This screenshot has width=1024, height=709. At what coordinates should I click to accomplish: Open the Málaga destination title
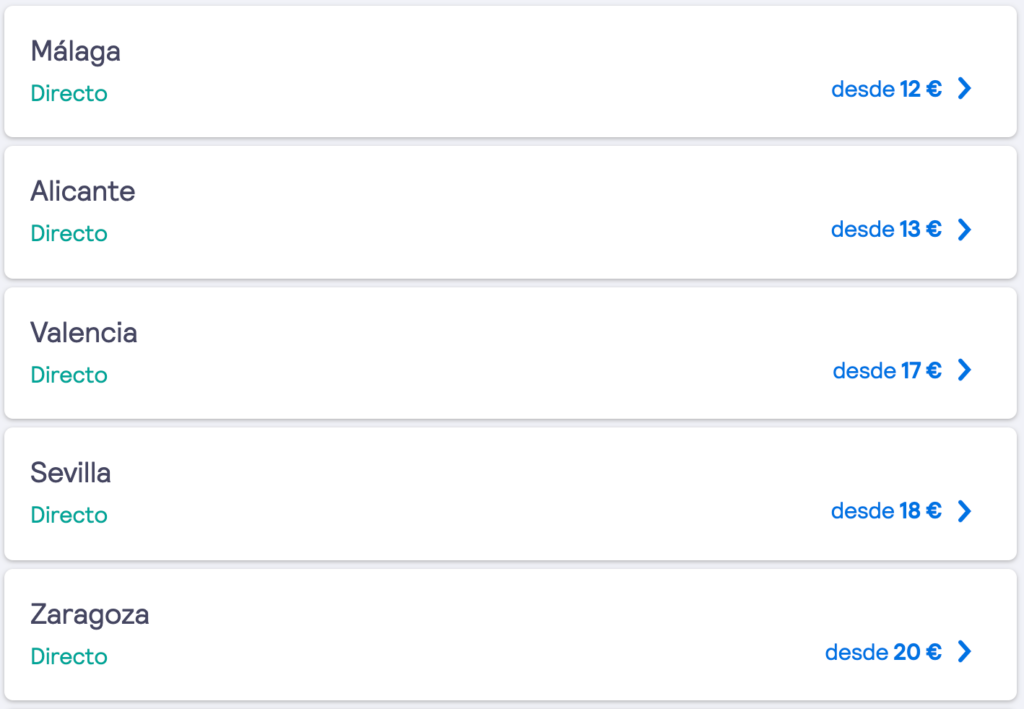click(76, 52)
